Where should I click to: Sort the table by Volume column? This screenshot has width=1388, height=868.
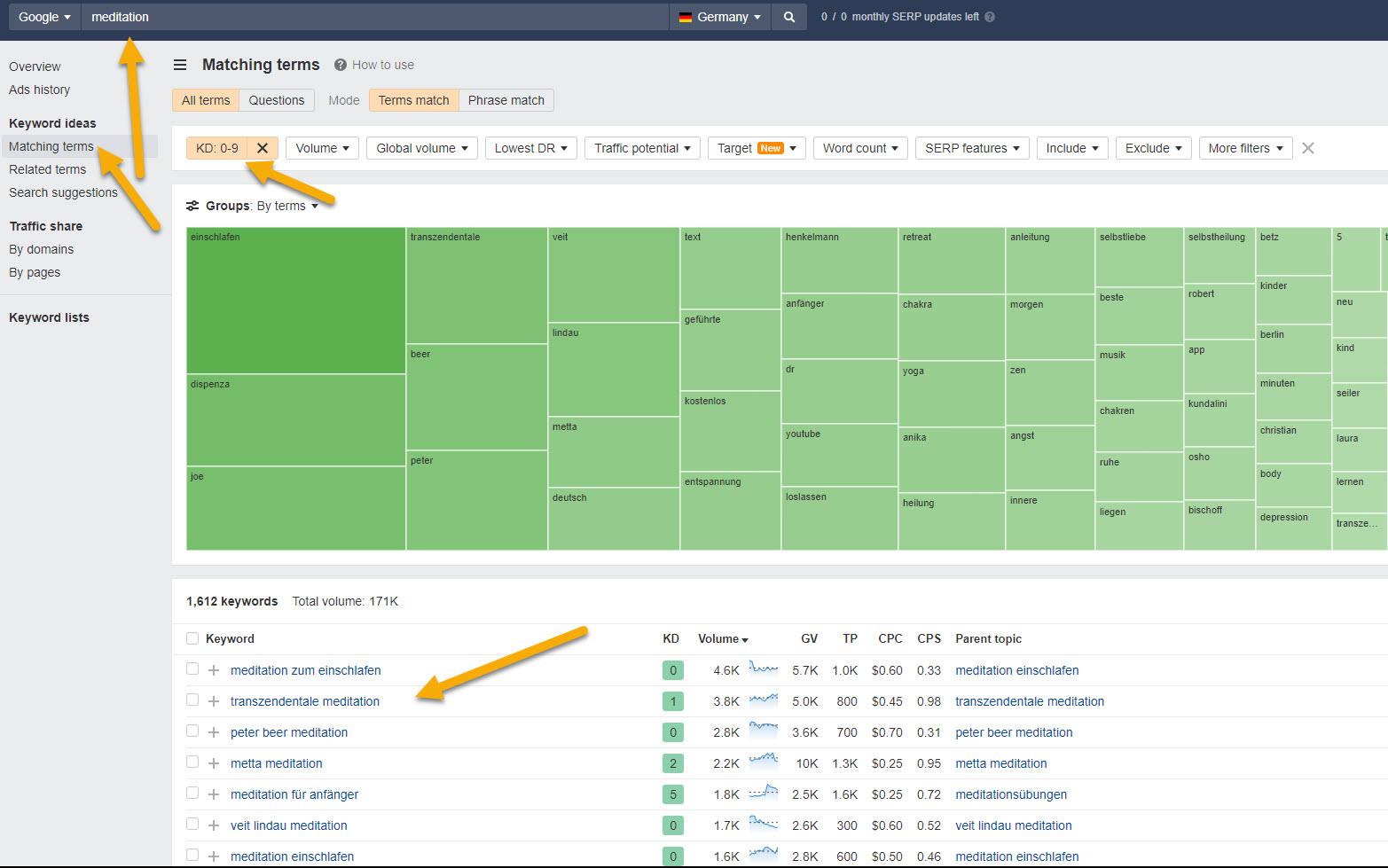point(723,638)
